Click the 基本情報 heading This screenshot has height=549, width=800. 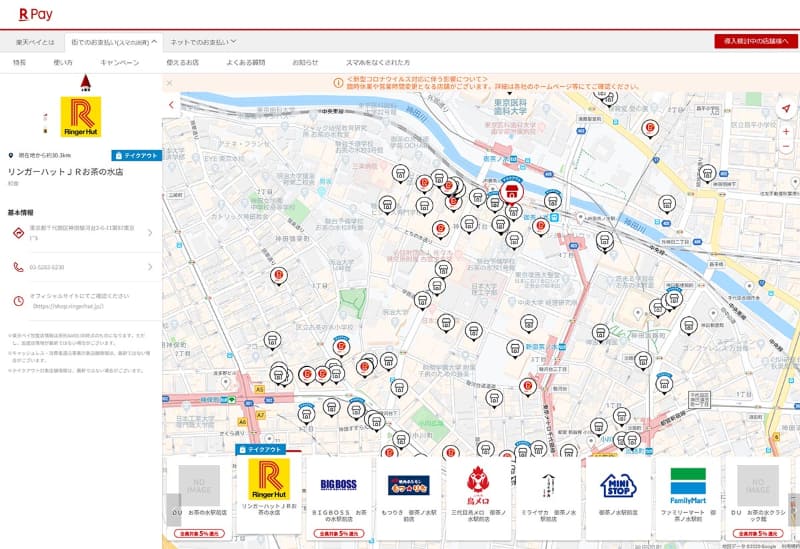20,212
